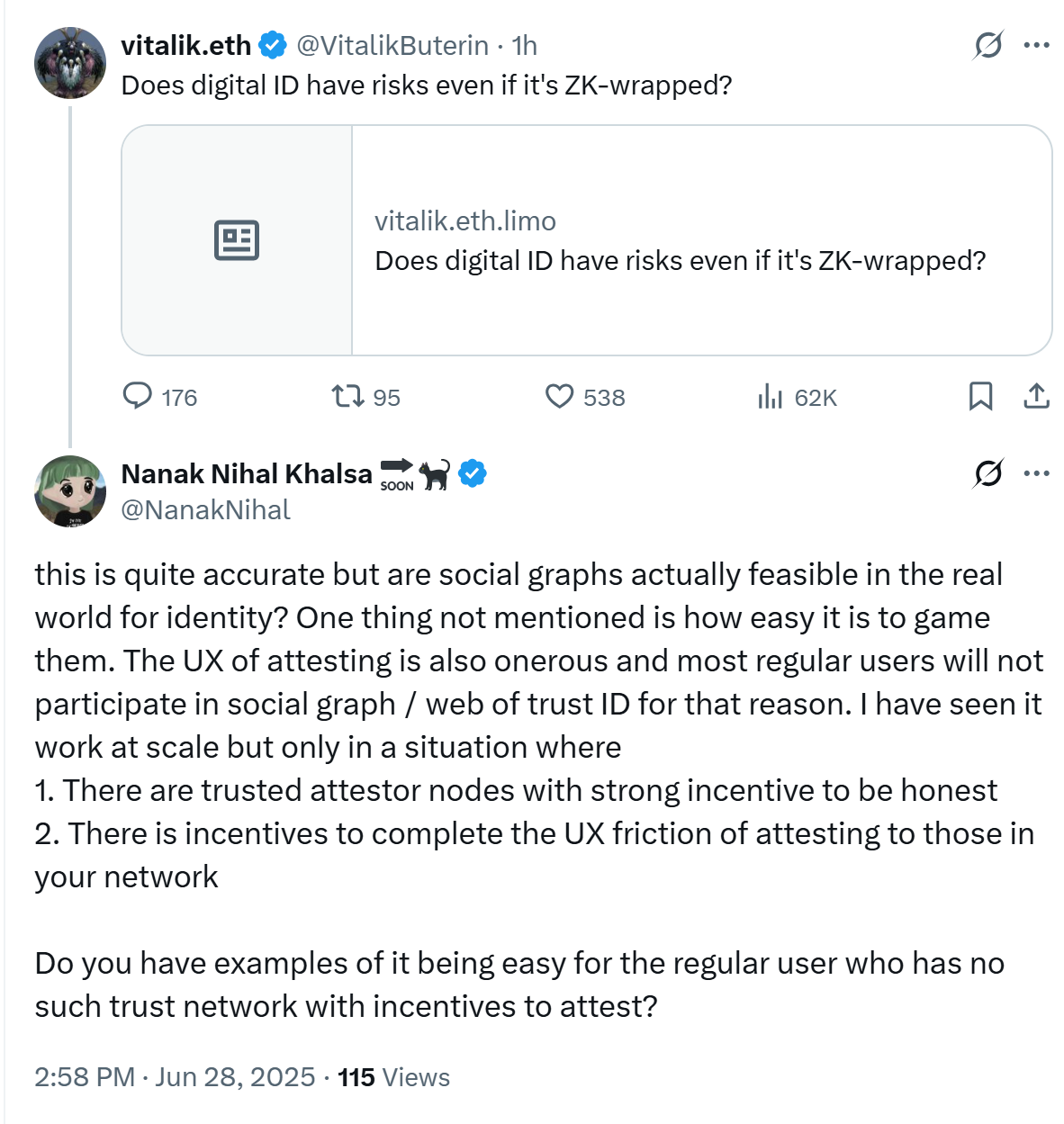This screenshot has width=1064, height=1124.
Task: Click Grok icon on Nanak's reply
Action: click(987, 472)
